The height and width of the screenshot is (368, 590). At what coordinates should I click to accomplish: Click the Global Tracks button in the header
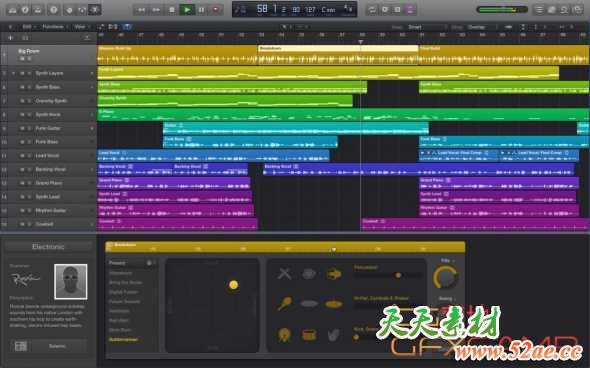(x=87, y=38)
